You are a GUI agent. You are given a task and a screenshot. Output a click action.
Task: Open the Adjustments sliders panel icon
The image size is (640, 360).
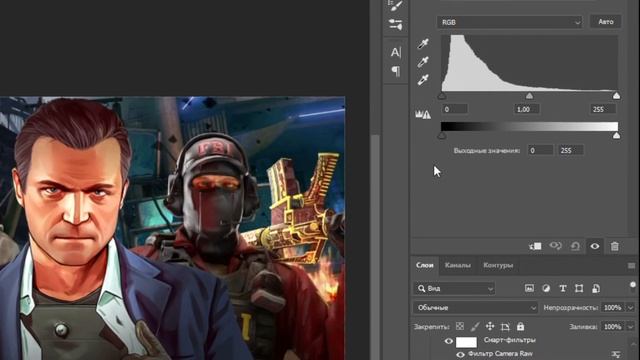click(395, 24)
